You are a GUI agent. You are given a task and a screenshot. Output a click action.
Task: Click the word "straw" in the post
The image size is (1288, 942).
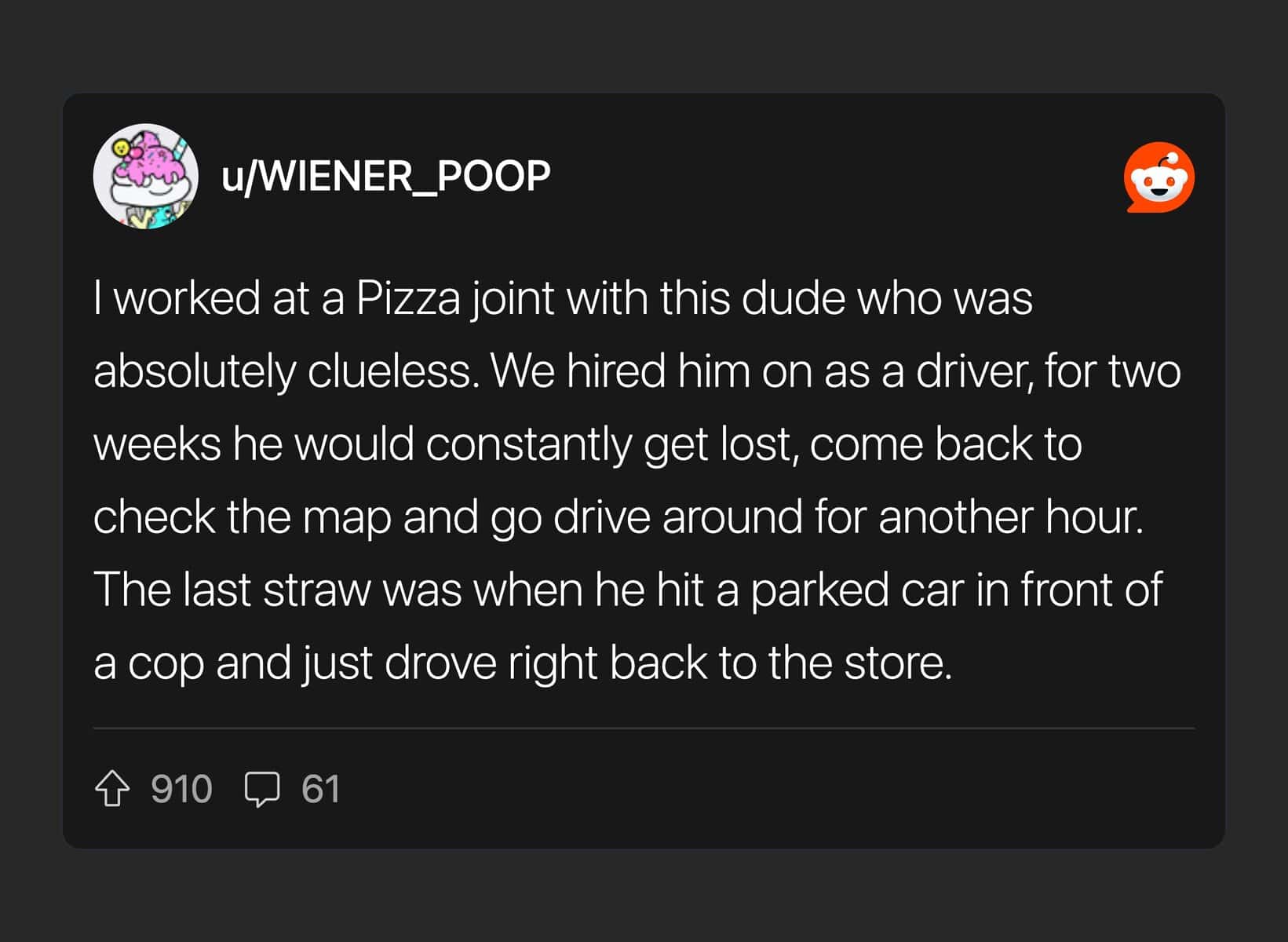click(316, 590)
